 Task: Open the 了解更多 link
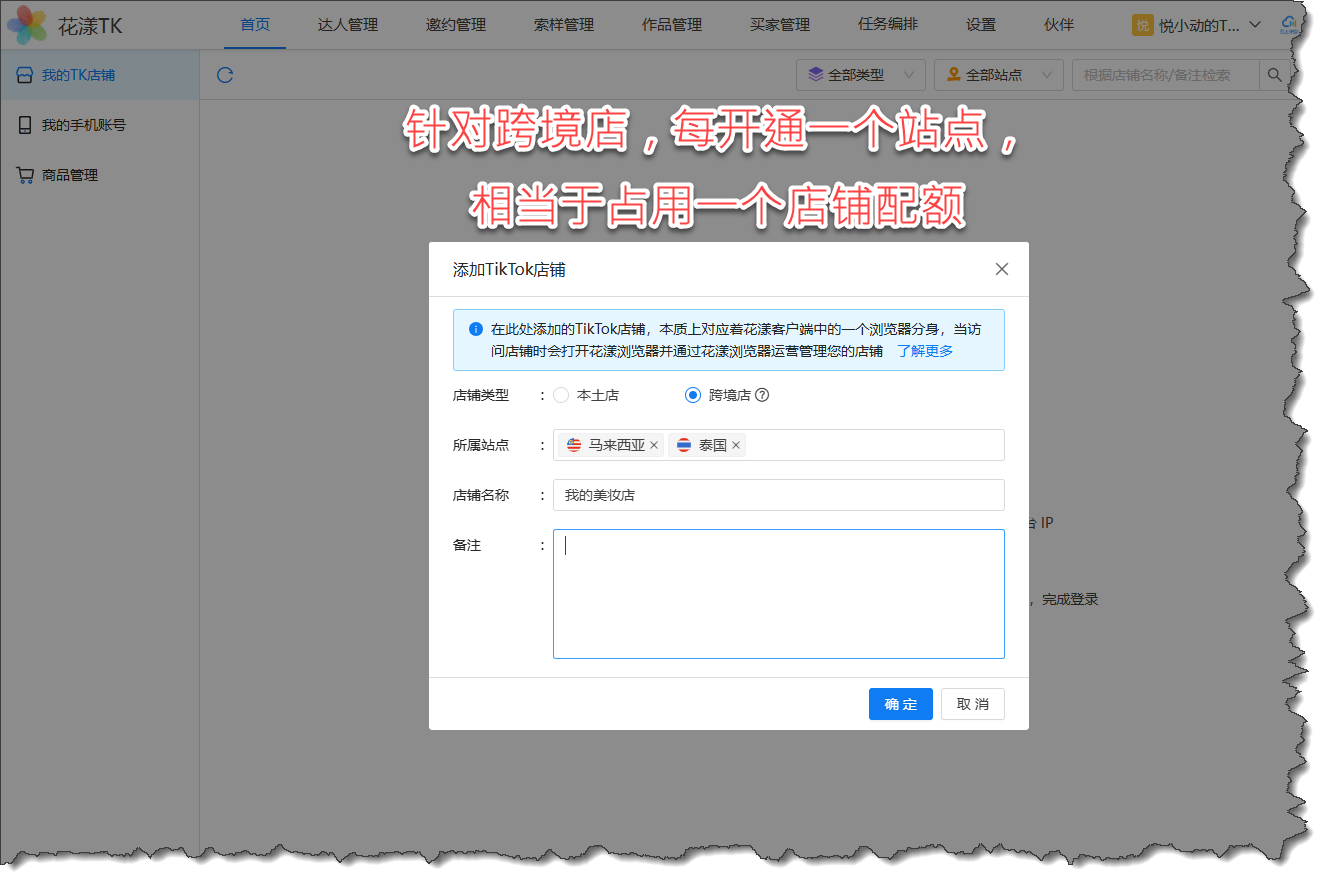coord(925,351)
